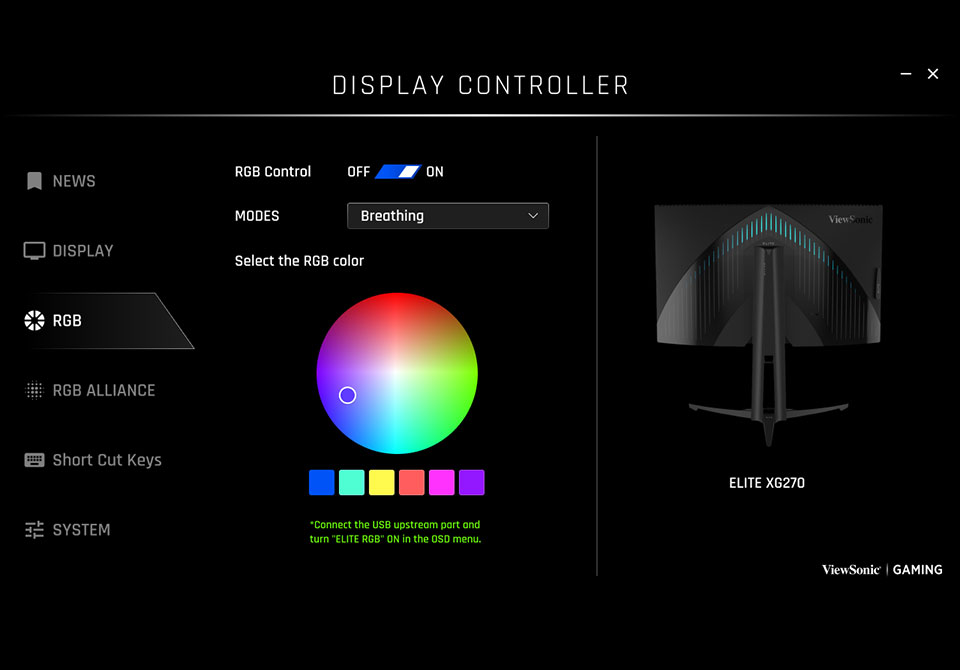Click the ON label of RGB Control
Image resolution: width=960 pixels, height=670 pixels.
pos(435,172)
